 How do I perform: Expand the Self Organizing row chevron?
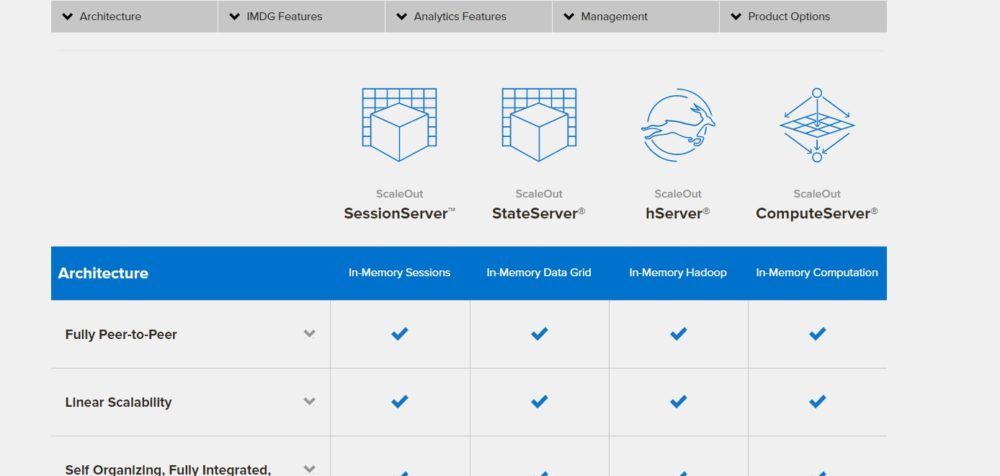(x=310, y=468)
